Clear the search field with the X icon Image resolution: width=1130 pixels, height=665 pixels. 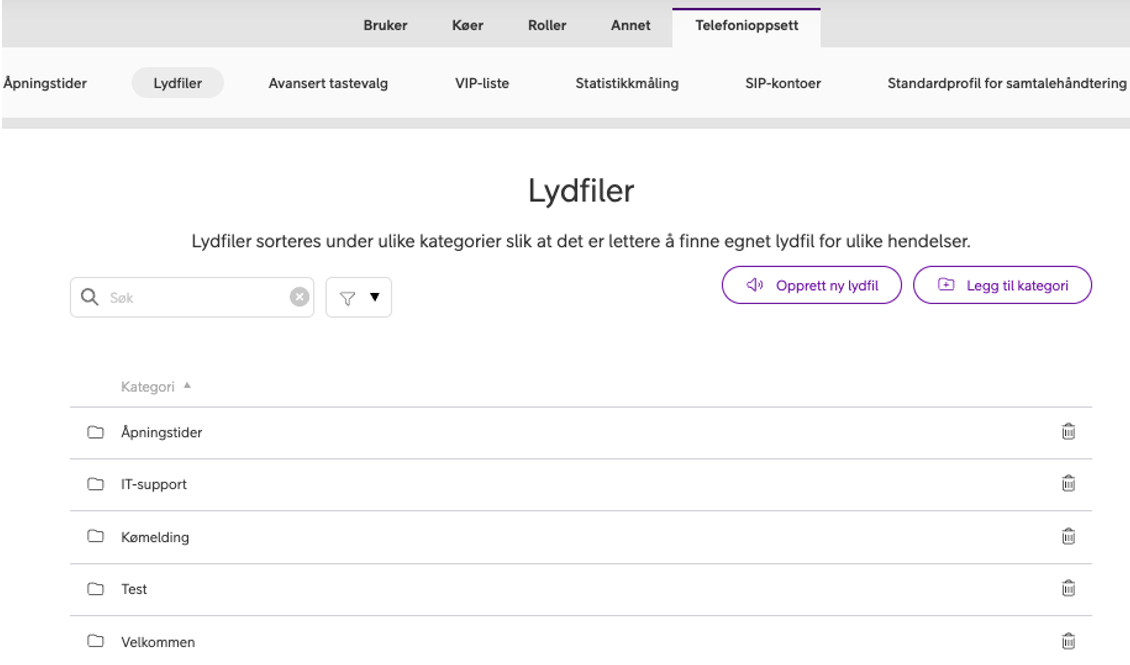click(x=297, y=297)
